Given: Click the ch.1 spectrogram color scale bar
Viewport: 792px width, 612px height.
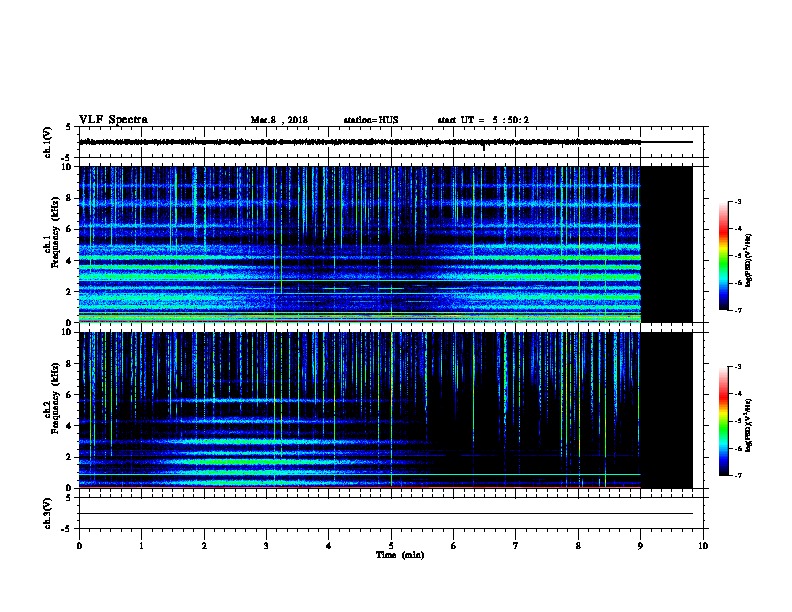Looking at the screenshot, I should click(x=724, y=256).
